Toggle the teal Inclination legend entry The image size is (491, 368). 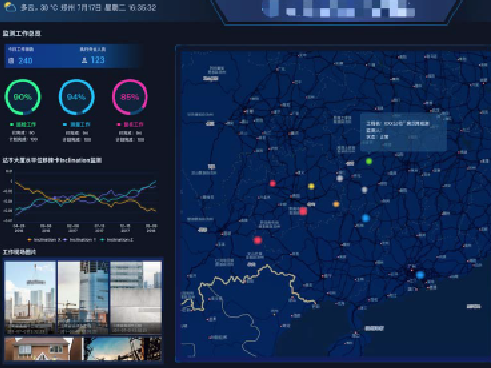coord(117,240)
